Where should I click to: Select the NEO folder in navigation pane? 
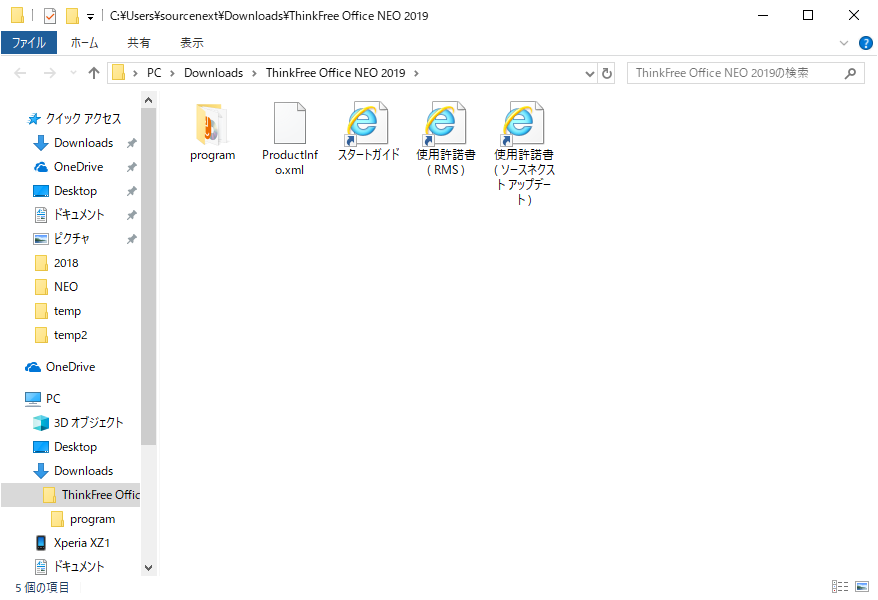point(66,287)
